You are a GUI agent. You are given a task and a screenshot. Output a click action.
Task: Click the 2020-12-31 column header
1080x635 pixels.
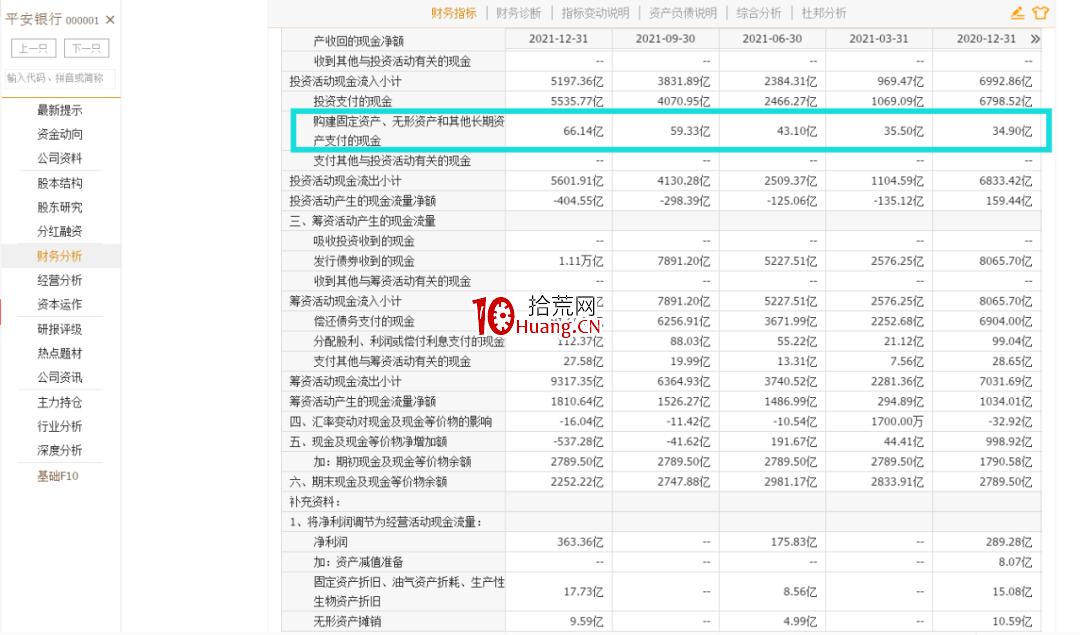[x=986, y=39]
